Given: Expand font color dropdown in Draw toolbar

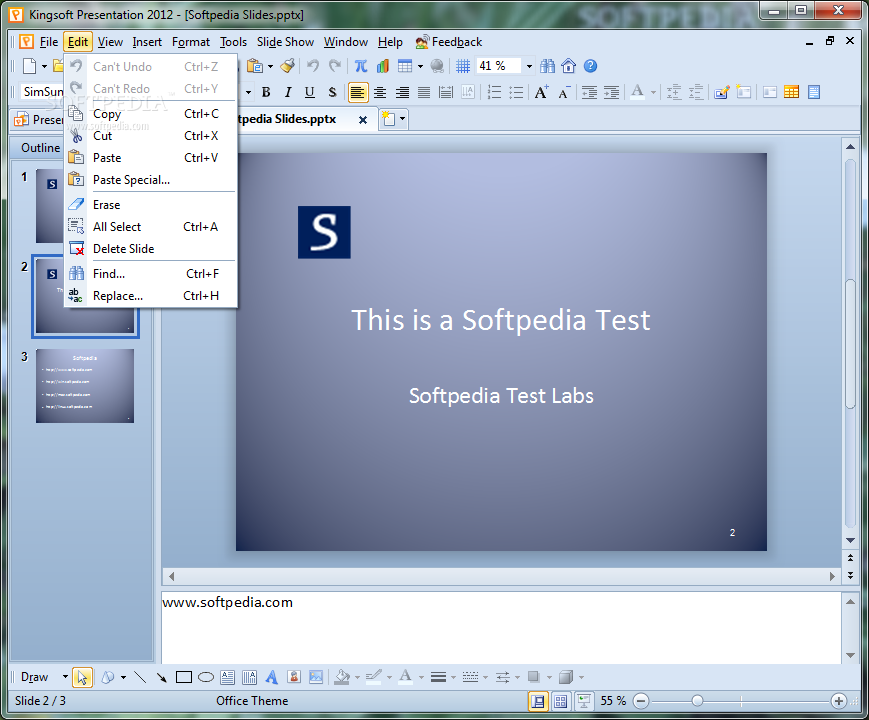Looking at the screenshot, I should coord(421,677).
